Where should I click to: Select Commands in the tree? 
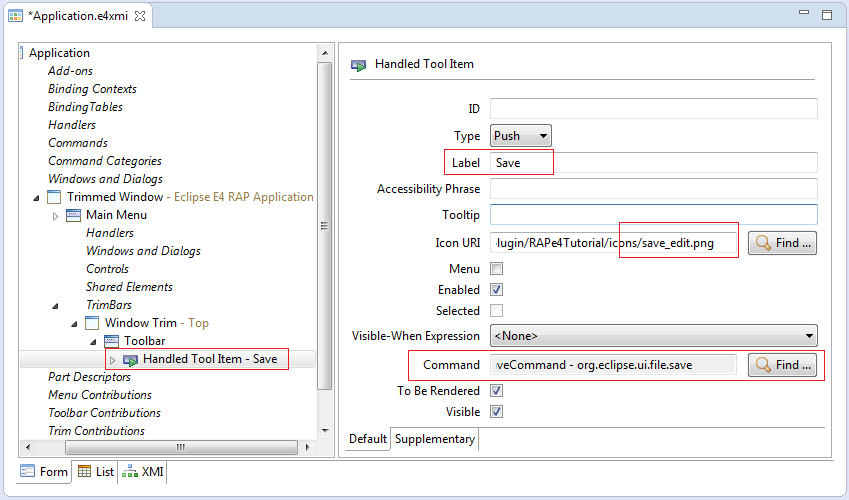(x=78, y=143)
